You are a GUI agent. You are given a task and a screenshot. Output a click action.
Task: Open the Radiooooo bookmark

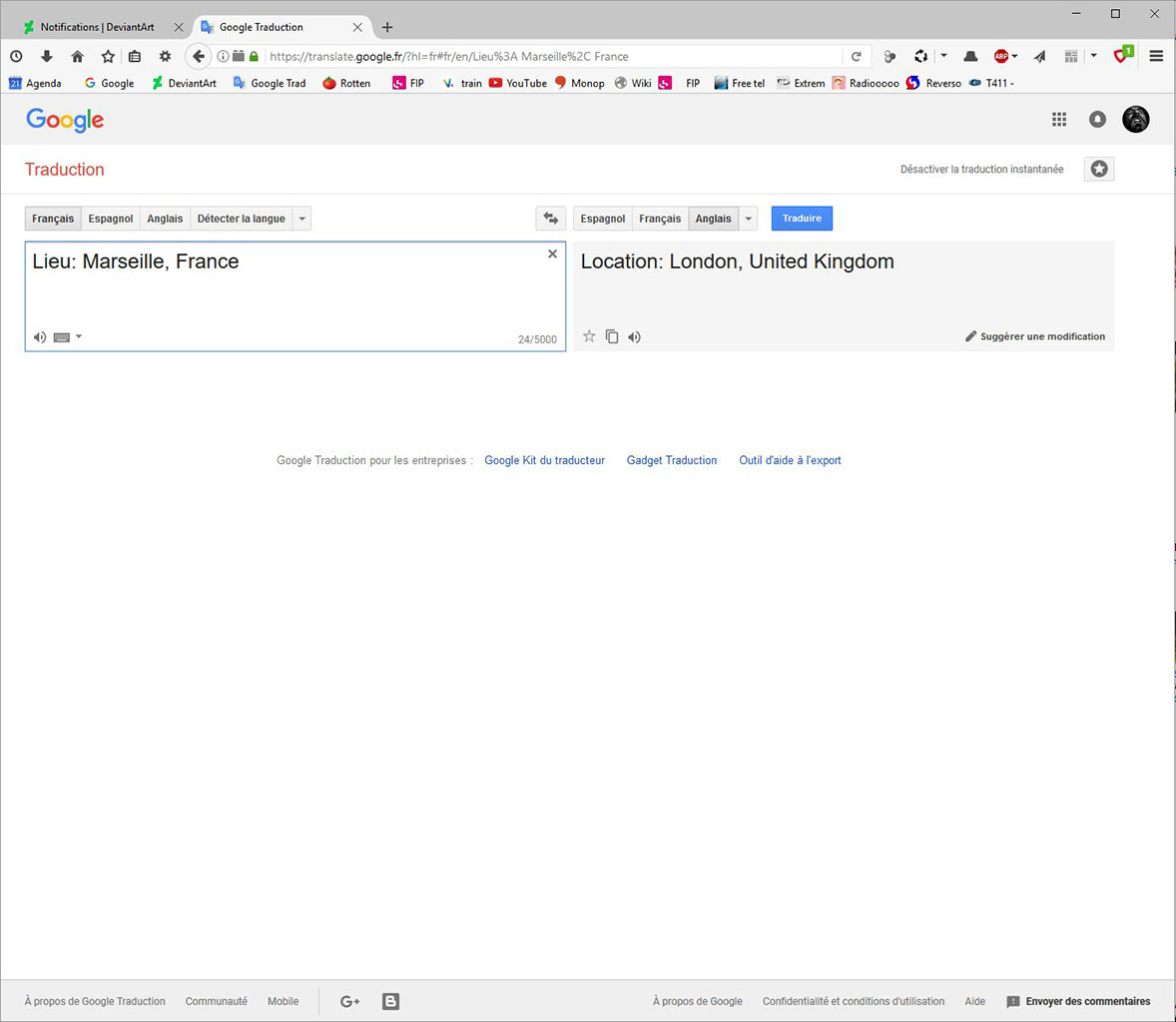pyautogui.click(x=866, y=83)
